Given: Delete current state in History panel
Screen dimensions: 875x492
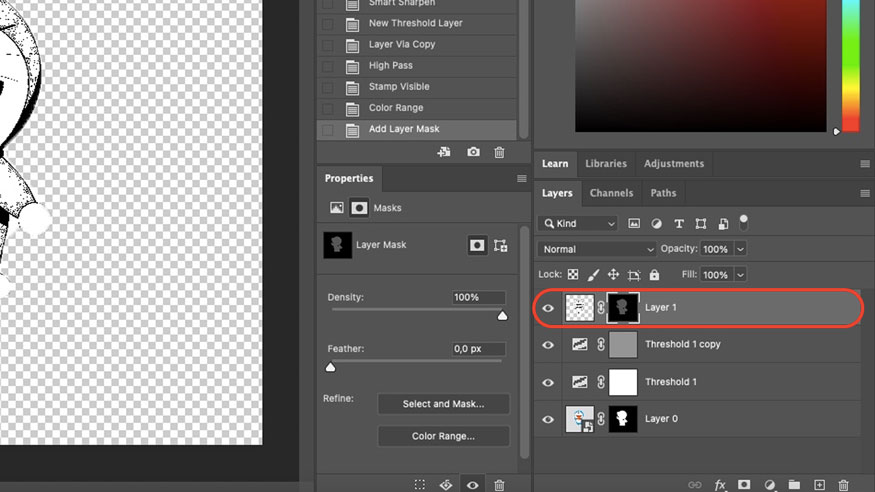Looking at the screenshot, I should point(499,152).
